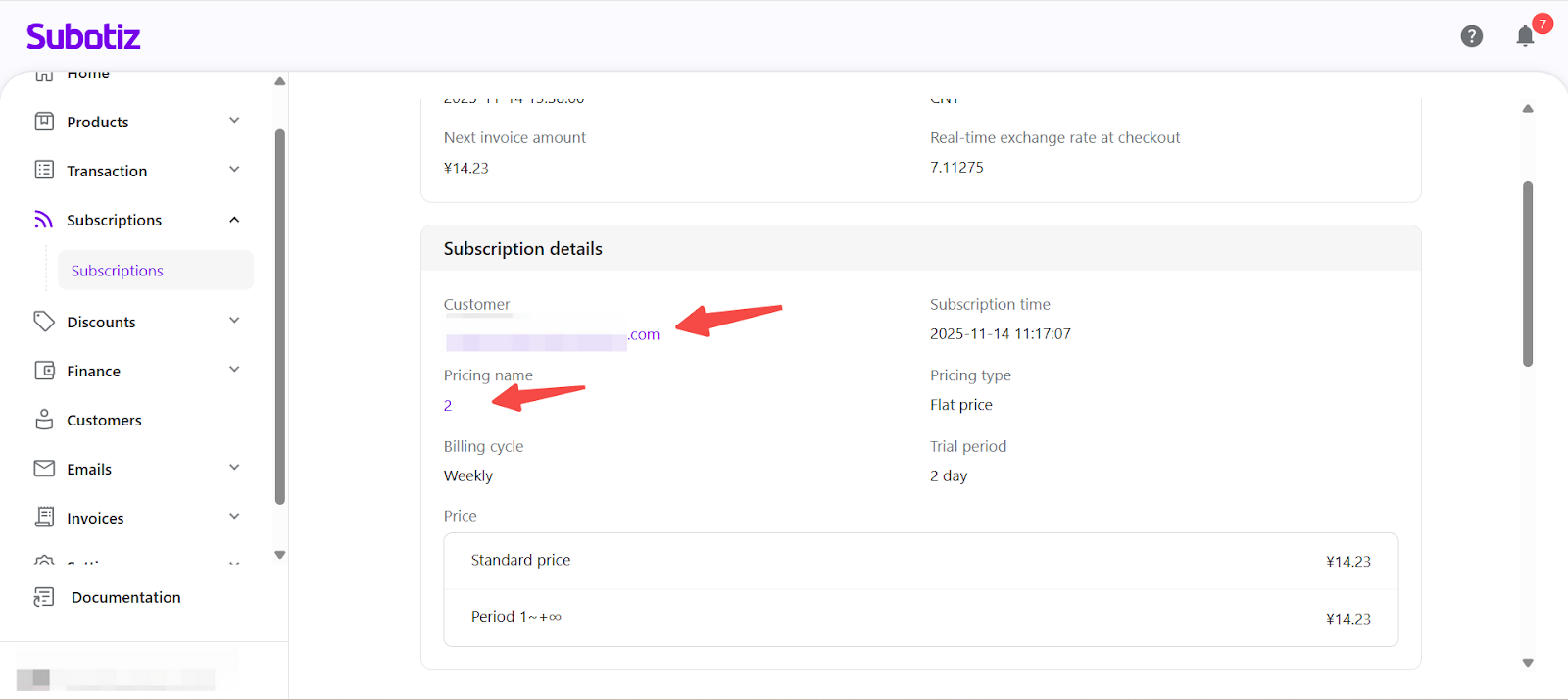
Task: Expand the Invoices menu chevron
Action: [234, 517]
